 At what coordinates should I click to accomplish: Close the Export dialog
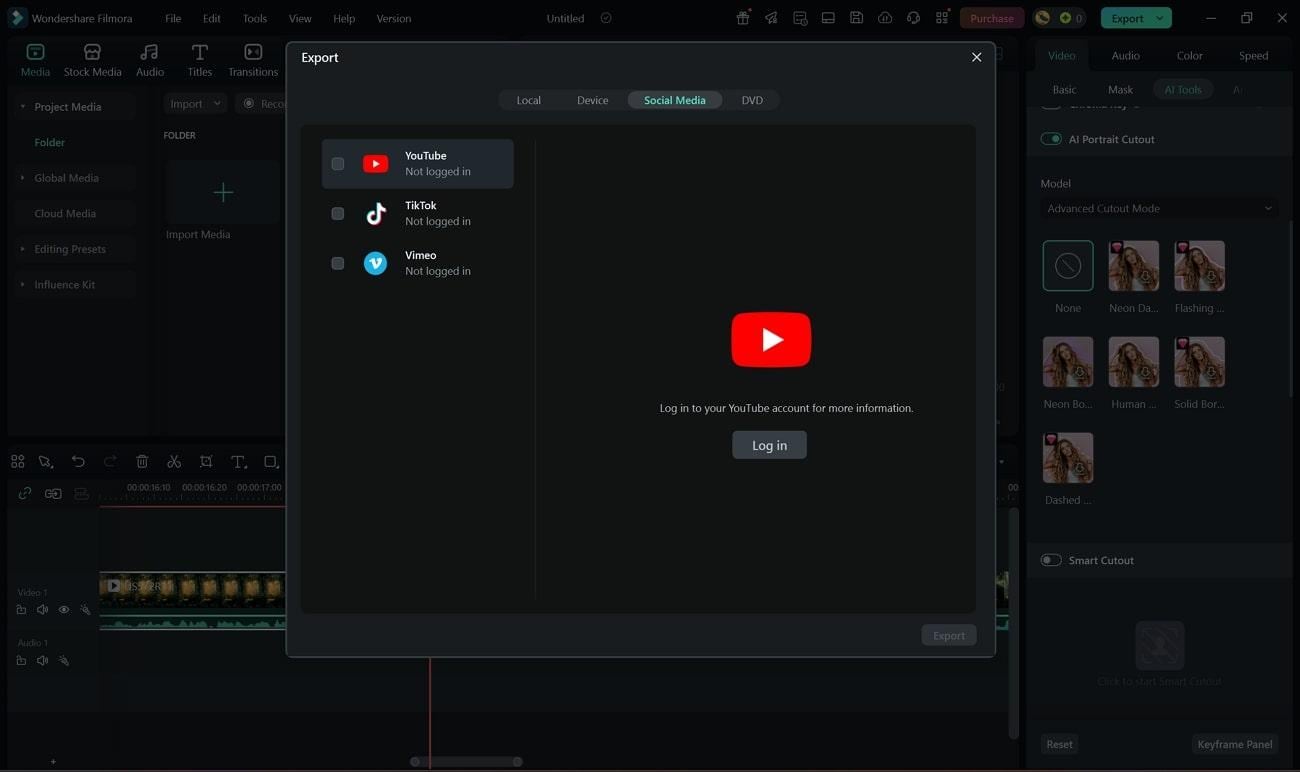[977, 57]
